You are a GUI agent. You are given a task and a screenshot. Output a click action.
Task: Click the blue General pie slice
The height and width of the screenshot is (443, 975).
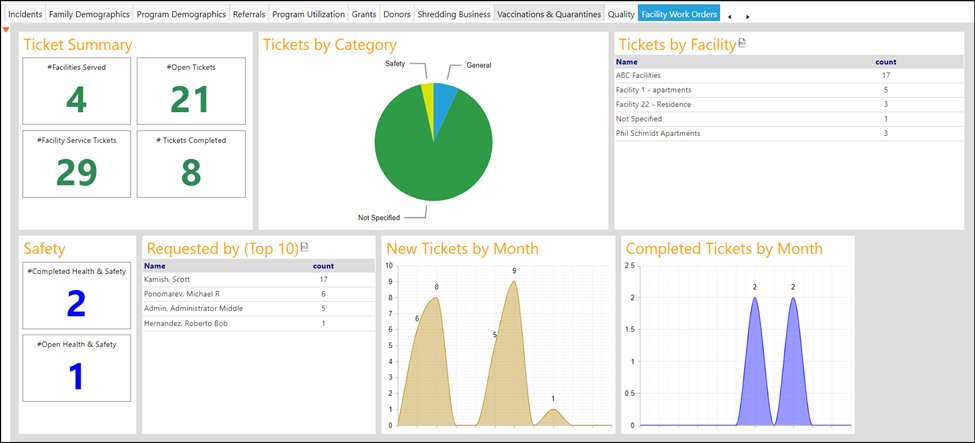[x=442, y=100]
